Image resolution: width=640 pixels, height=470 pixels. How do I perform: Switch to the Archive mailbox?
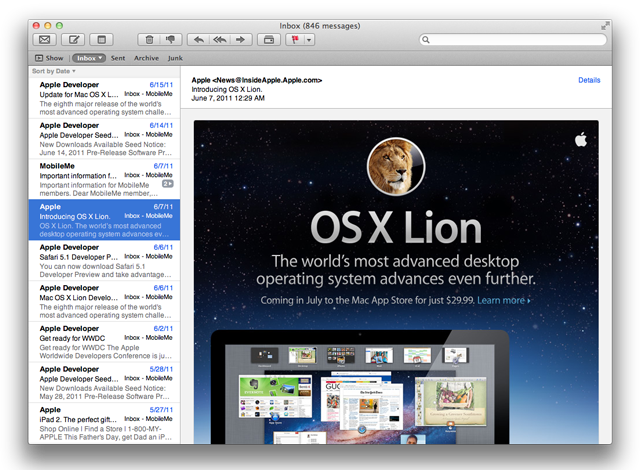146,58
